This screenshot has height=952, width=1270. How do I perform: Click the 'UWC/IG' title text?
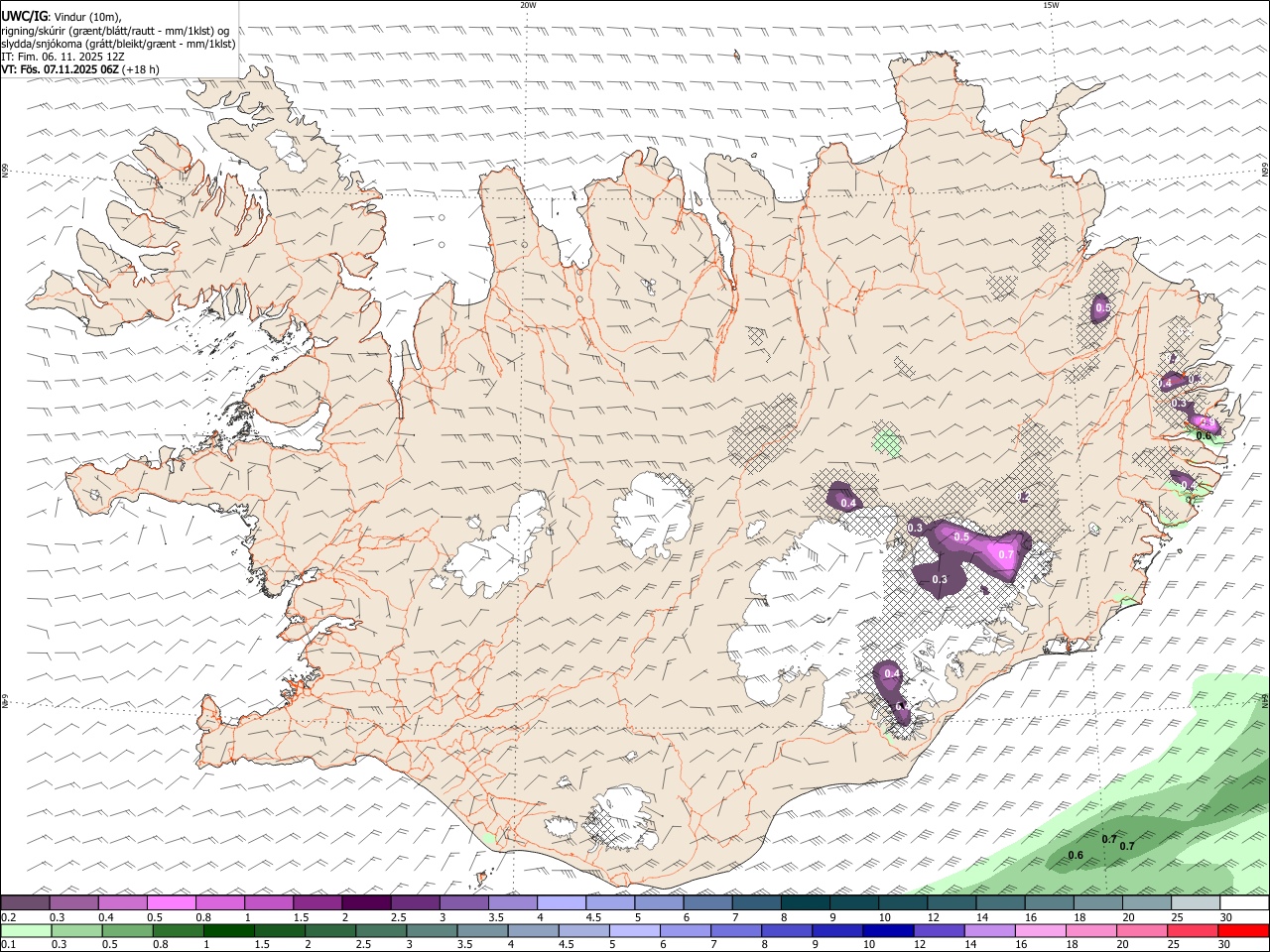click(x=24, y=17)
